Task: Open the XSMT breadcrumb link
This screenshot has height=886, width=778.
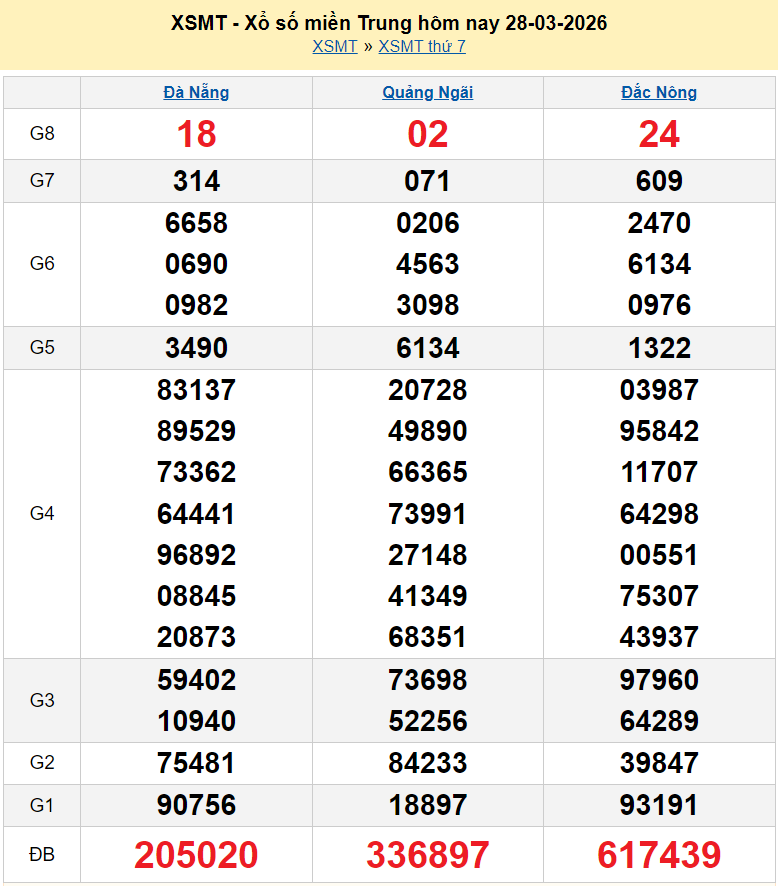Action: 334,46
